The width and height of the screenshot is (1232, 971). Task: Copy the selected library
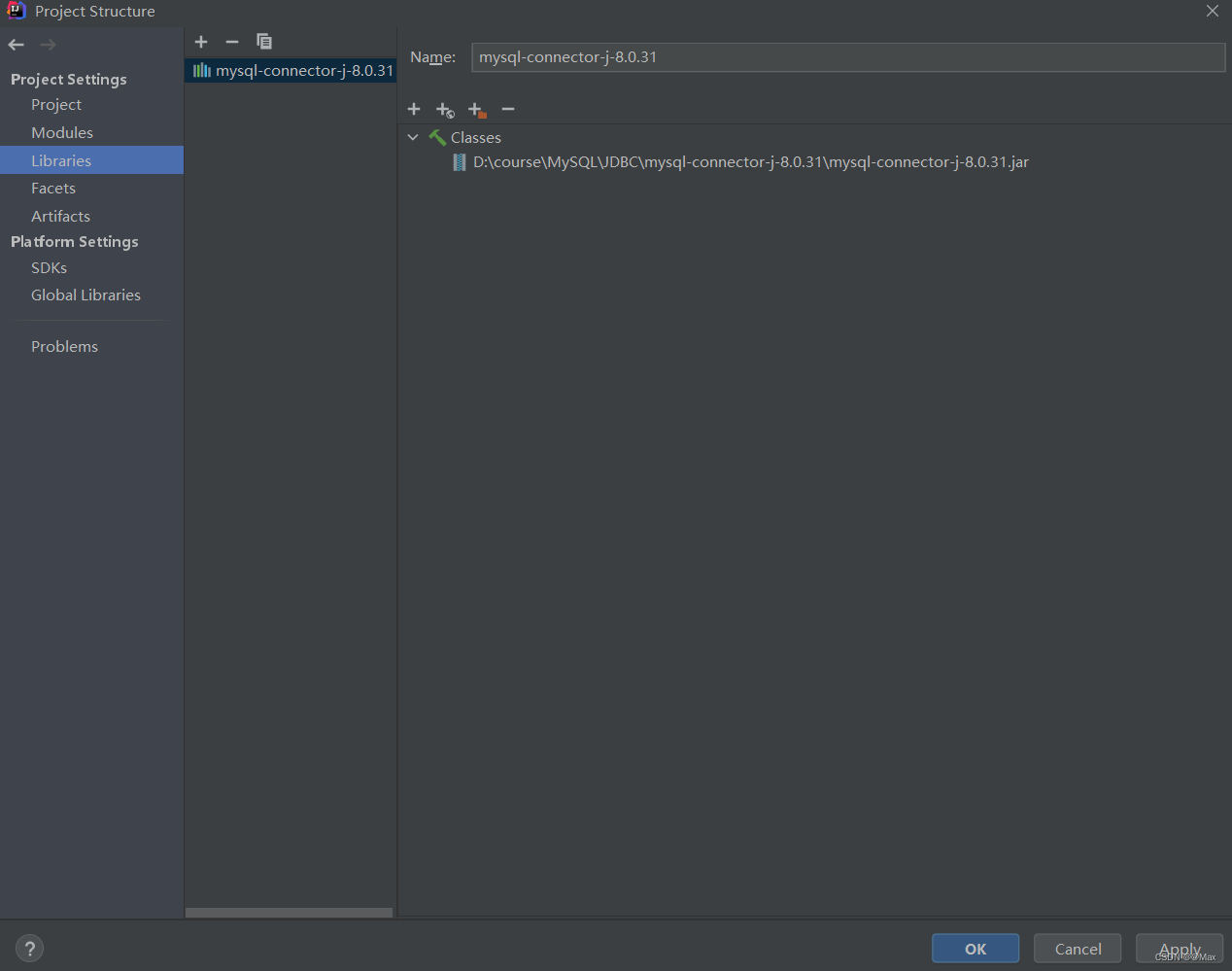click(264, 42)
